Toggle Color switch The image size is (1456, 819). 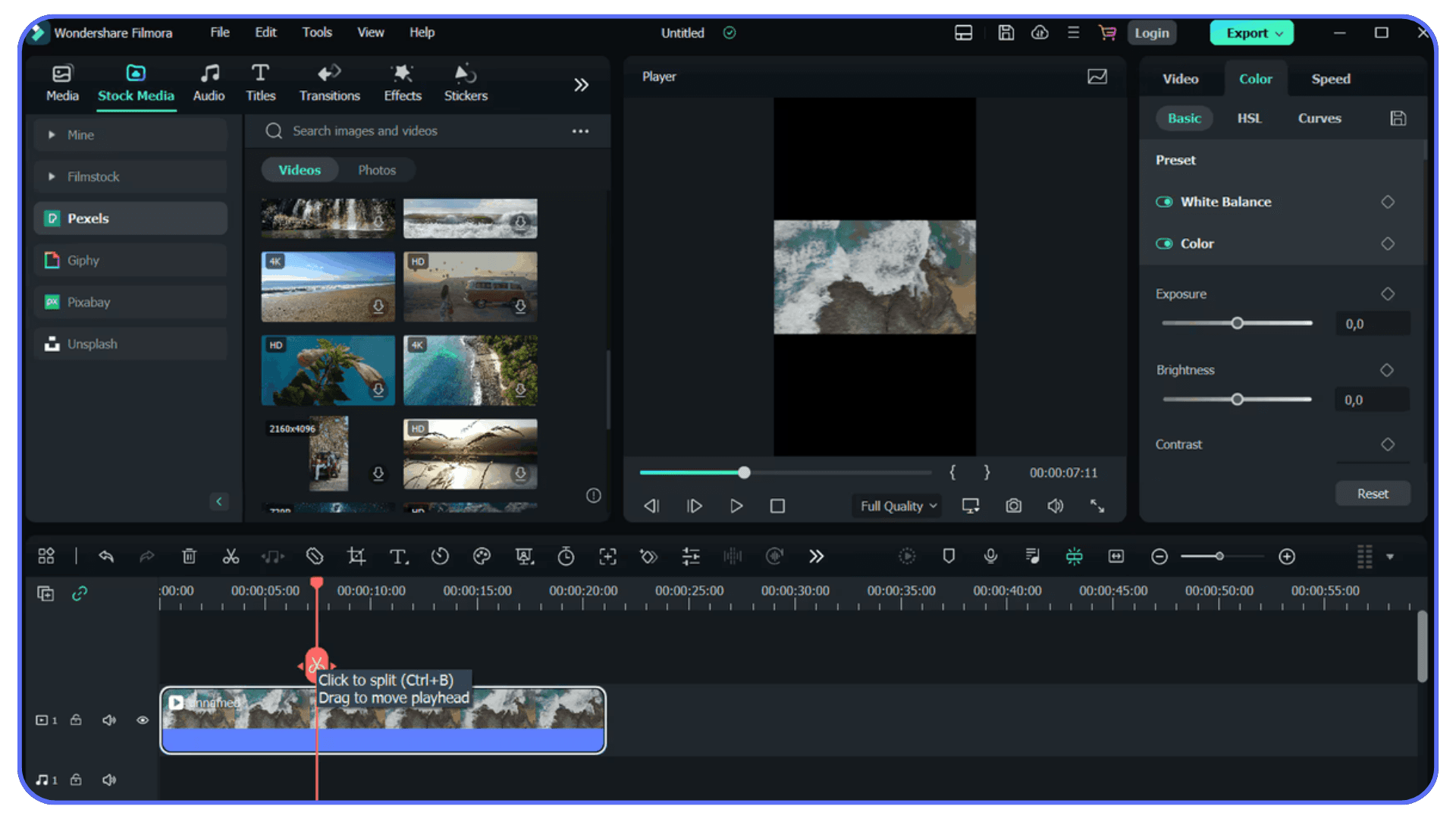(1164, 243)
